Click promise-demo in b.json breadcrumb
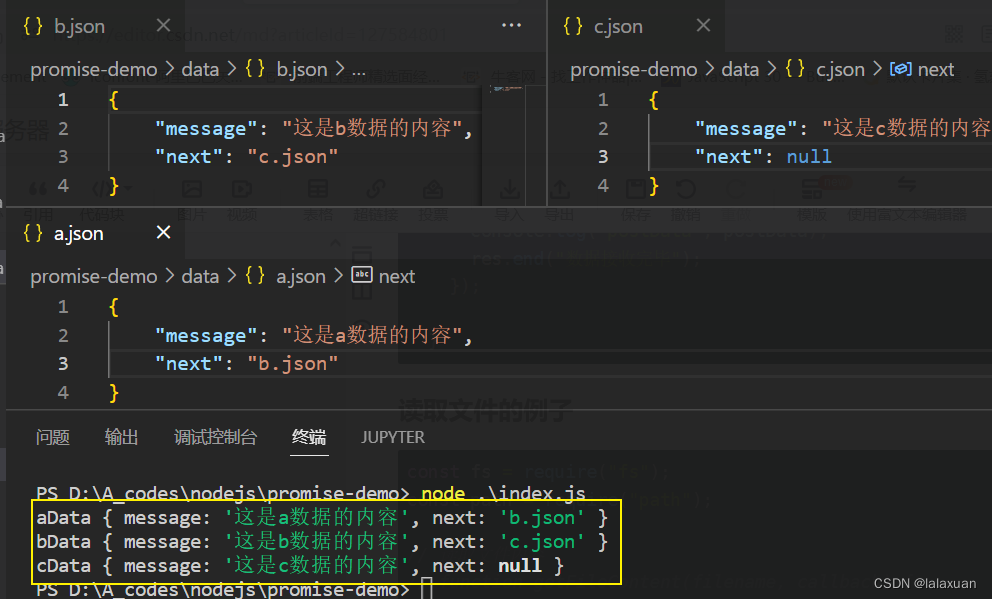Image resolution: width=992 pixels, height=599 pixels. (94, 70)
